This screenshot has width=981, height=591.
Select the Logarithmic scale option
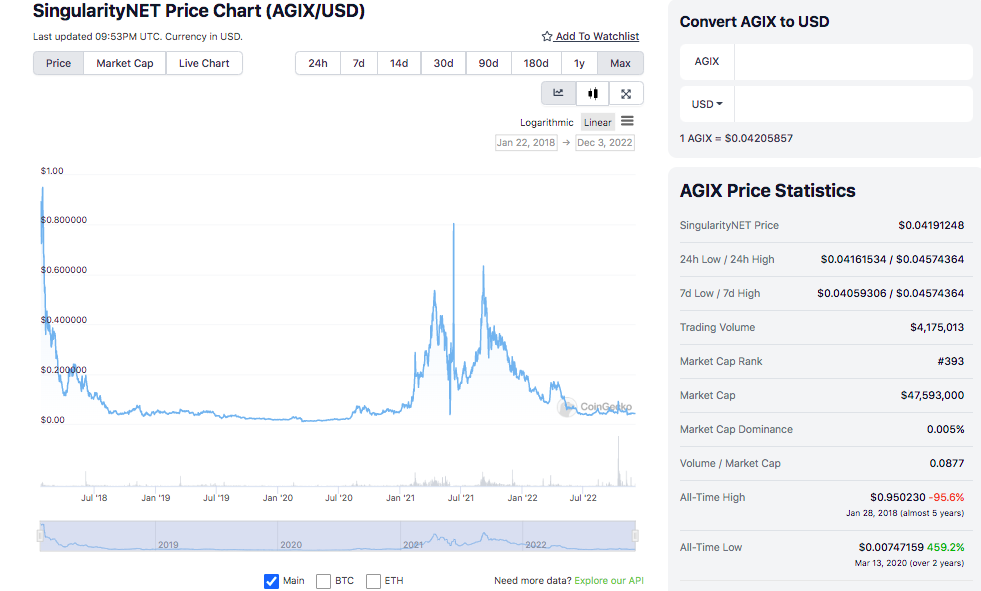pos(546,123)
